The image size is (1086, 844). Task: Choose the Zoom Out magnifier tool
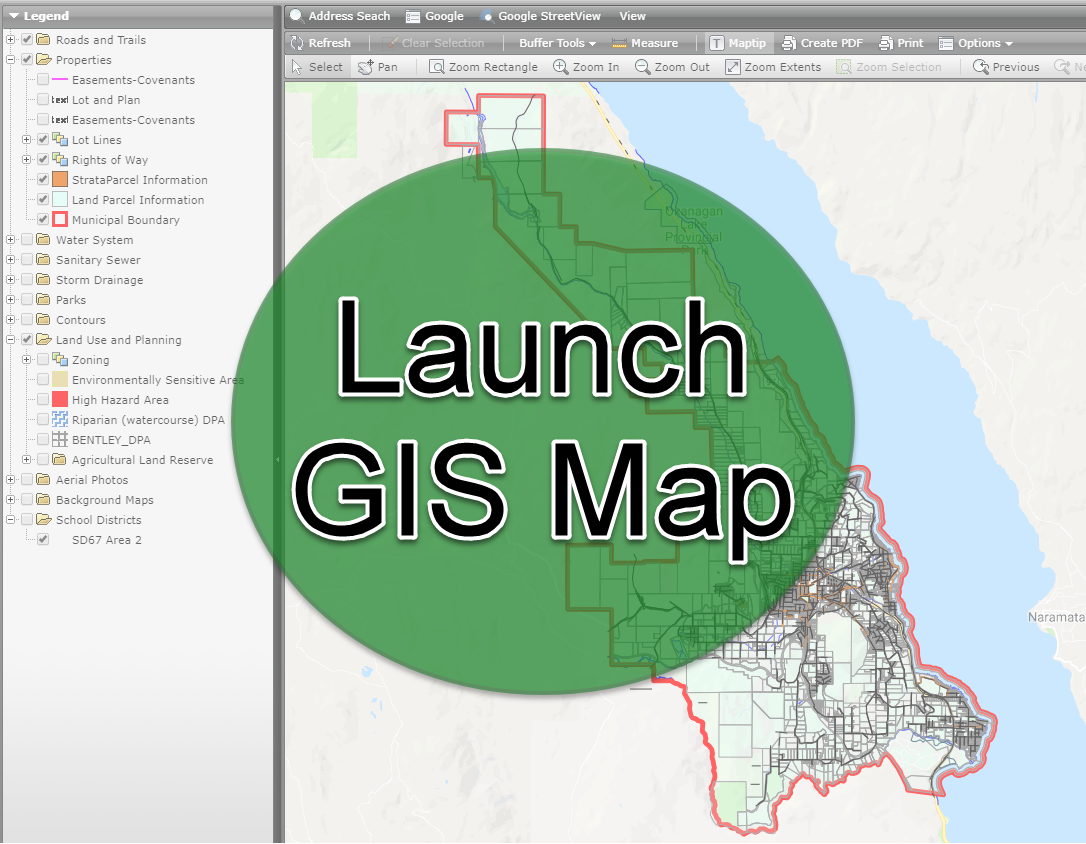click(642, 67)
